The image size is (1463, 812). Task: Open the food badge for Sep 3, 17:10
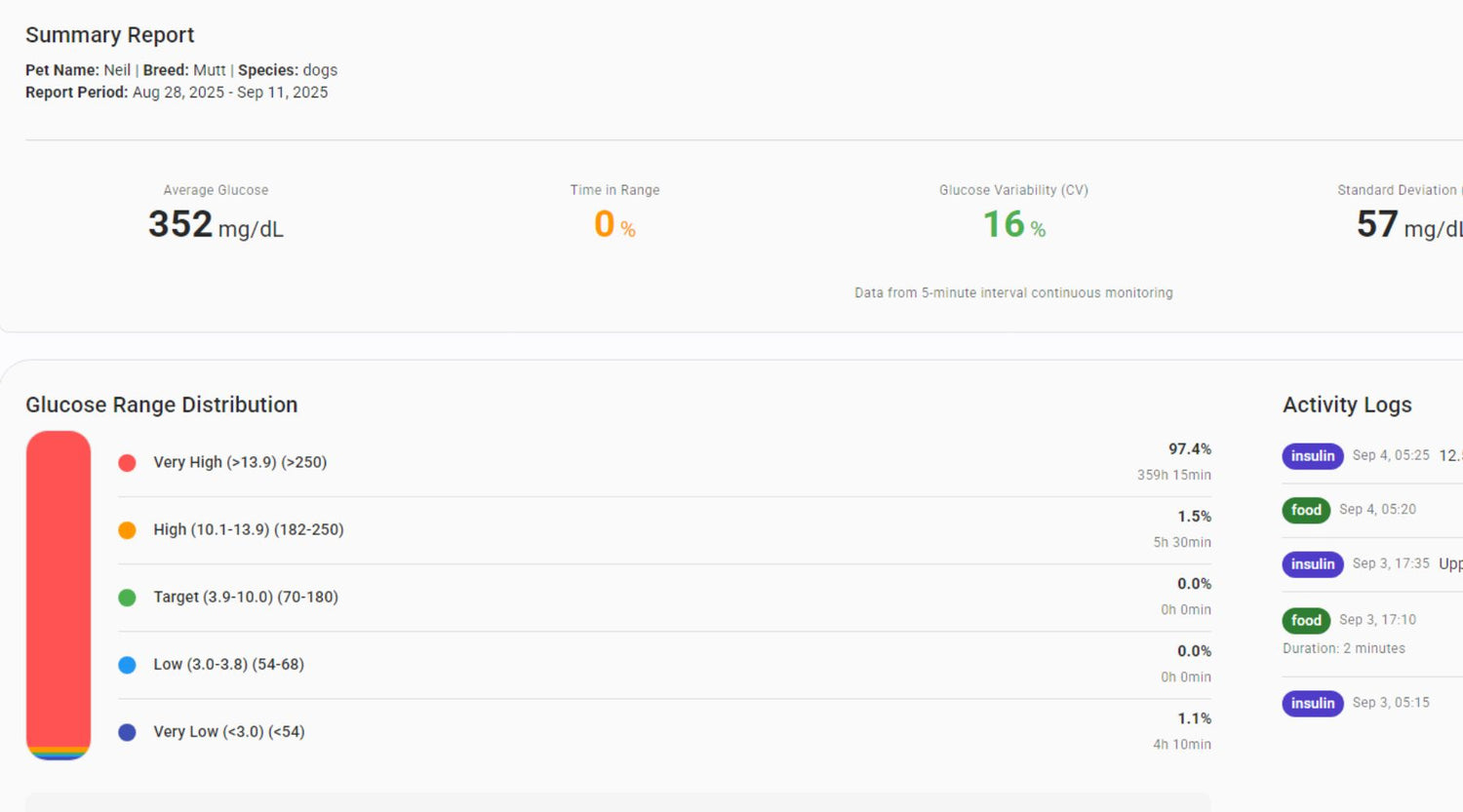tap(1305, 620)
